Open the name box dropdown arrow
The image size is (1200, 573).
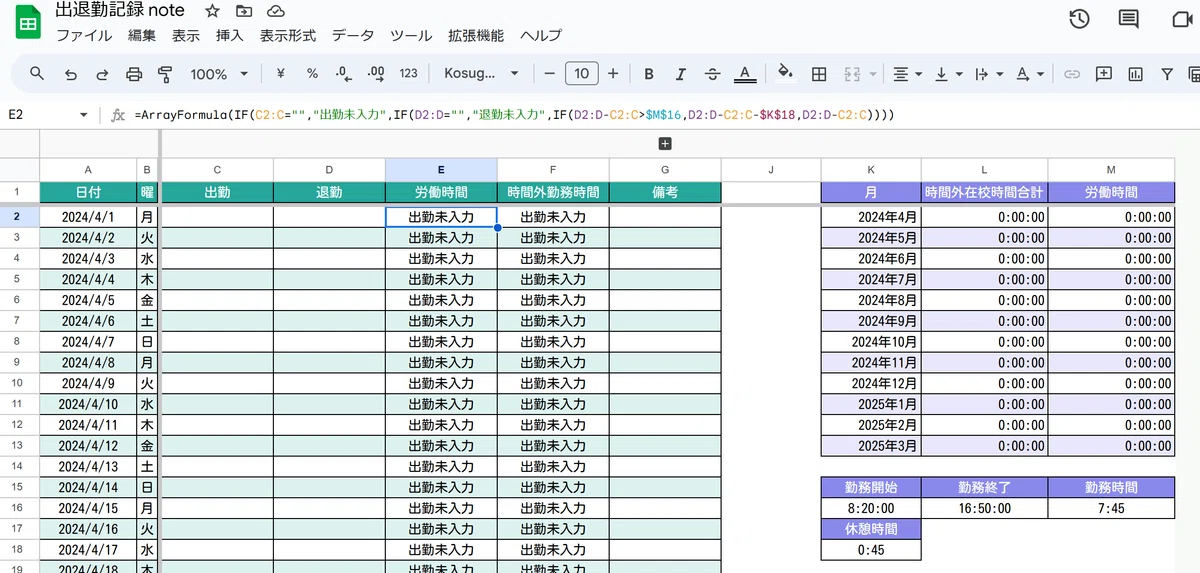click(84, 115)
